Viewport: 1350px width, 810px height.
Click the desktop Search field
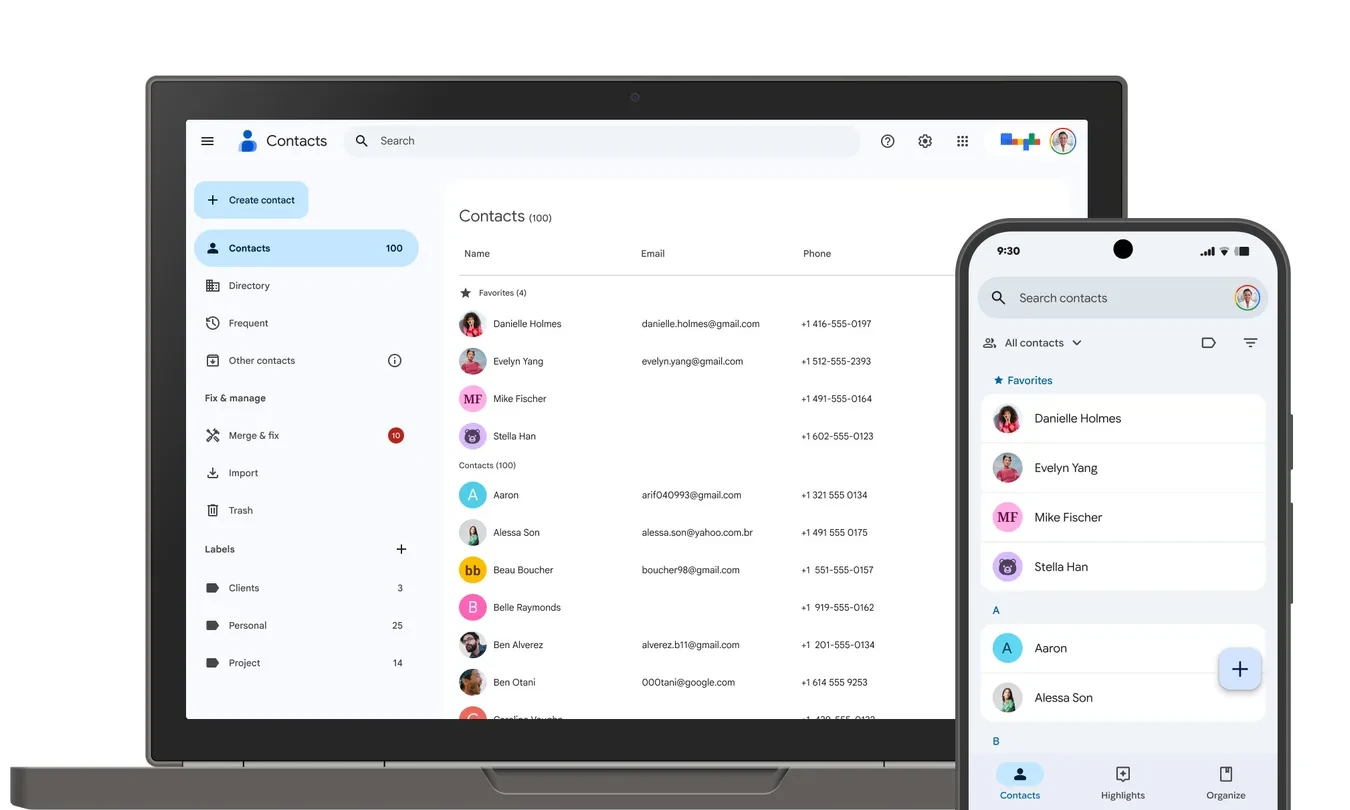[x=602, y=141]
